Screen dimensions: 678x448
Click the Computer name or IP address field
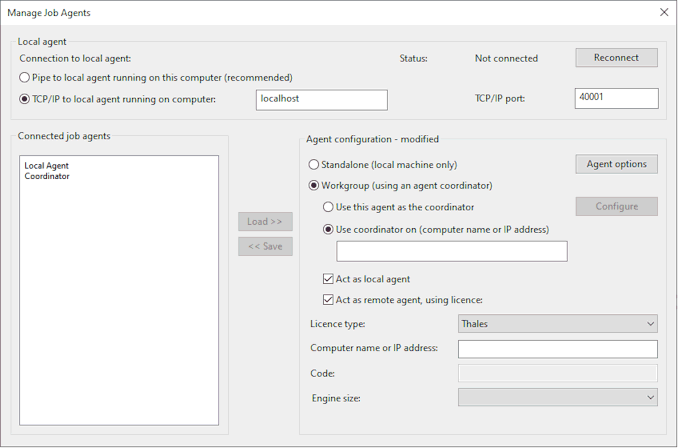pyautogui.click(x=557, y=349)
